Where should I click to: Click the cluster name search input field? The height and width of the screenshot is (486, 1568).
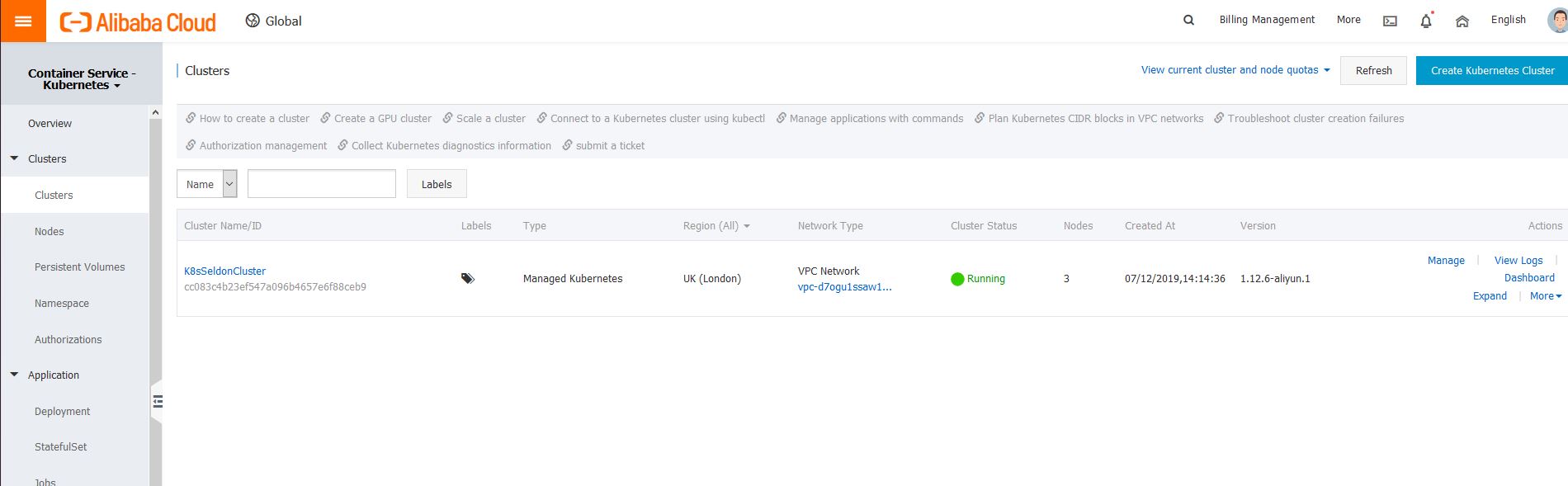point(321,184)
